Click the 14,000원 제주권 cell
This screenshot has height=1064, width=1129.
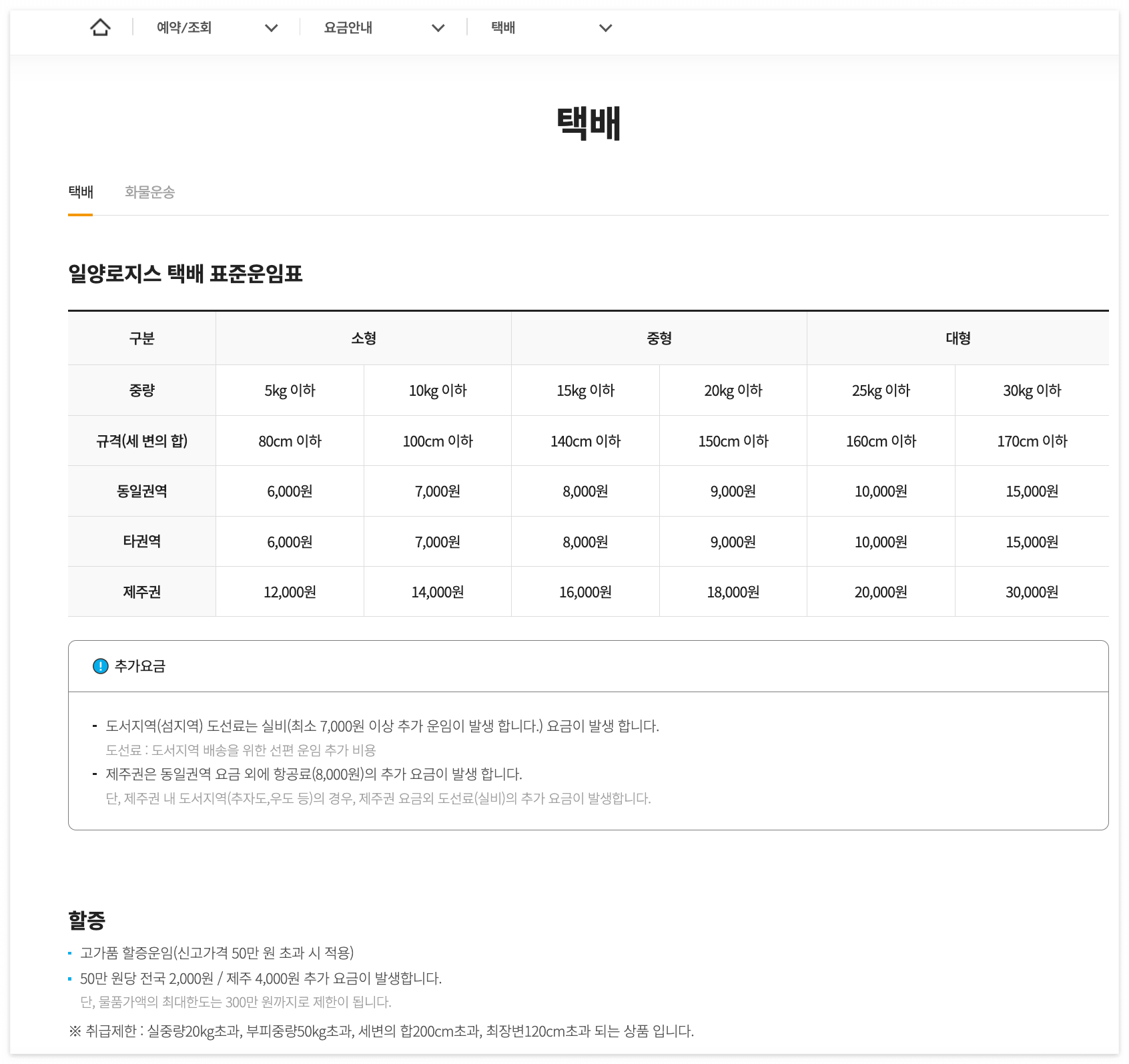click(x=438, y=592)
